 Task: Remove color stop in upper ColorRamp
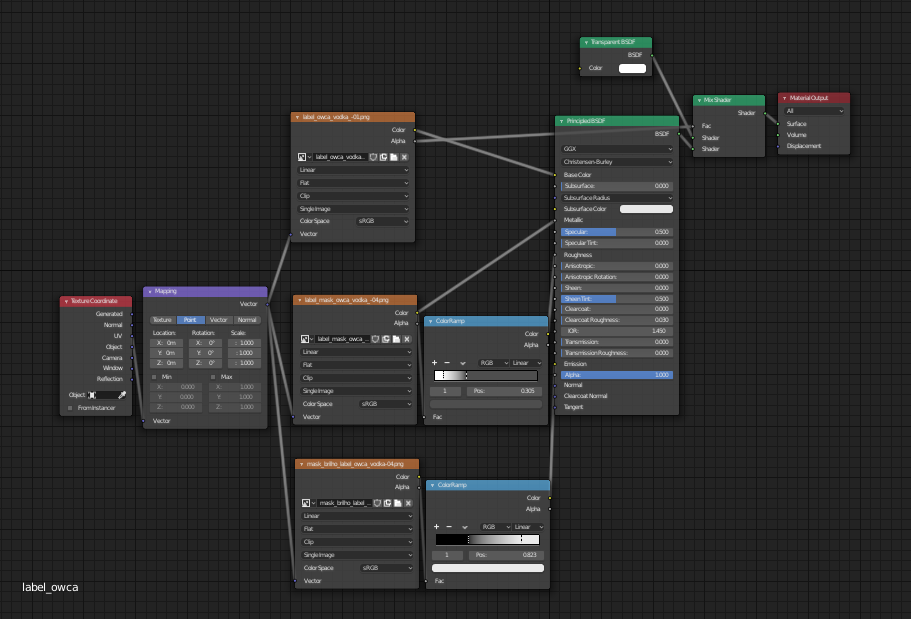(447, 362)
